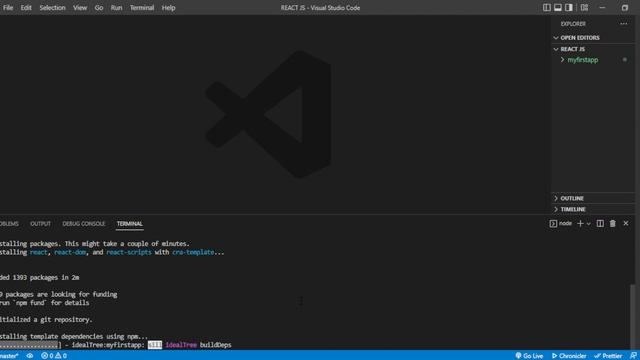
Task: Open the Run menu
Action: (x=116, y=8)
